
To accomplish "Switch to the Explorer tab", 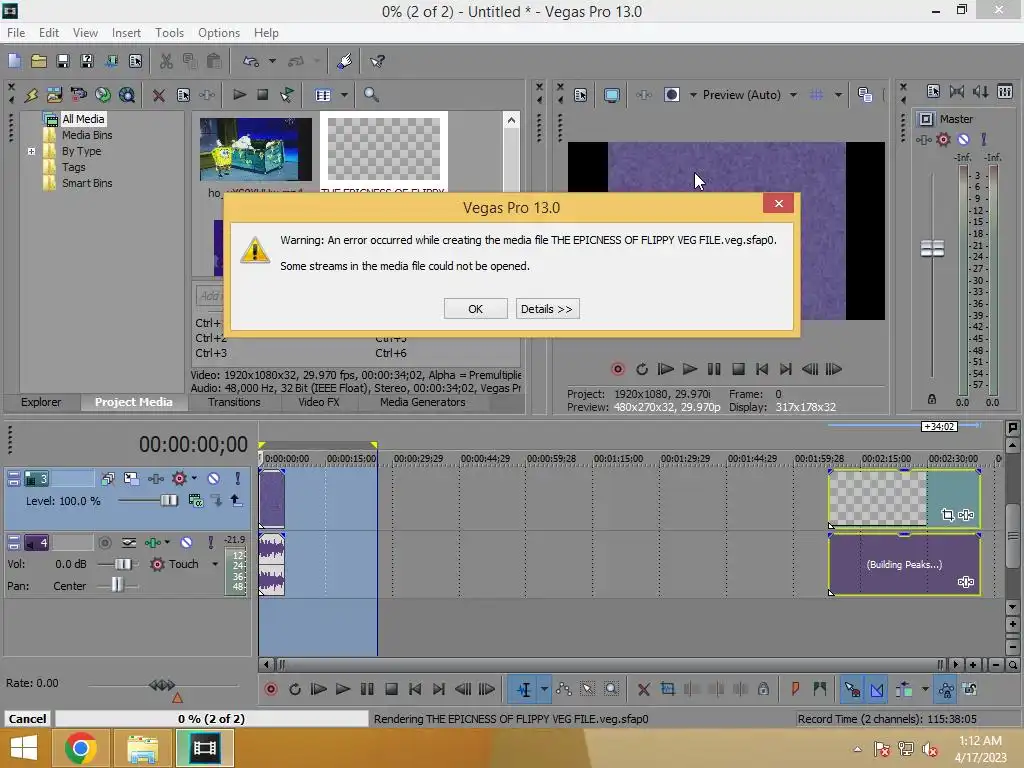I will pyautogui.click(x=41, y=402).
